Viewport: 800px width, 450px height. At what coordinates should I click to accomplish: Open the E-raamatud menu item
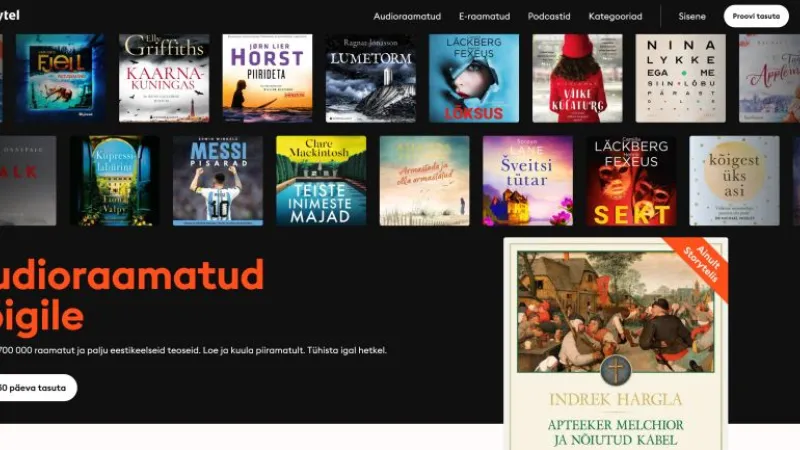click(x=484, y=16)
